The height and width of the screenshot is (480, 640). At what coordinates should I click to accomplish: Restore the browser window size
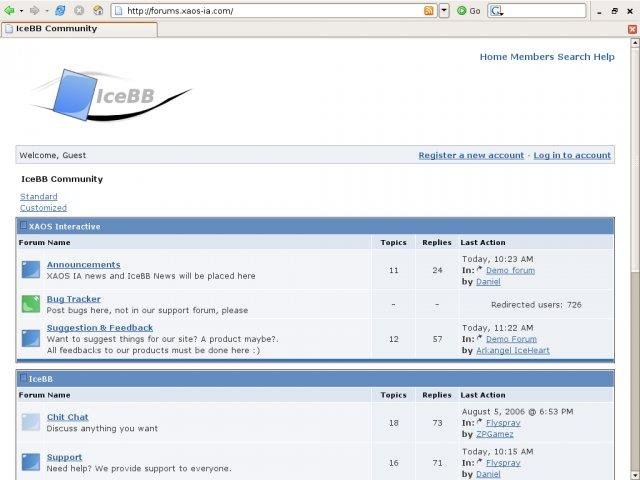pos(614,11)
